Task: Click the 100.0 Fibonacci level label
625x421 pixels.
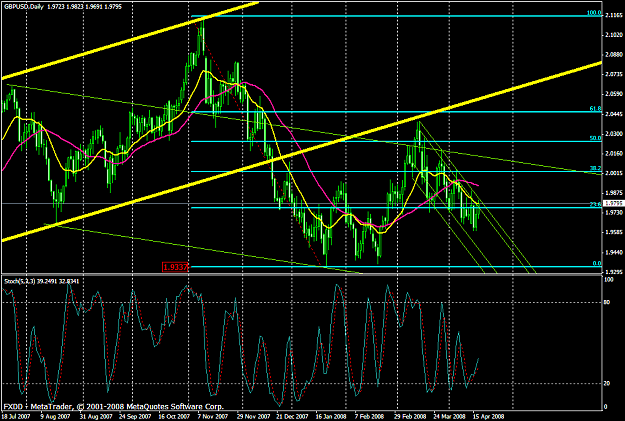Action: (x=594, y=13)
